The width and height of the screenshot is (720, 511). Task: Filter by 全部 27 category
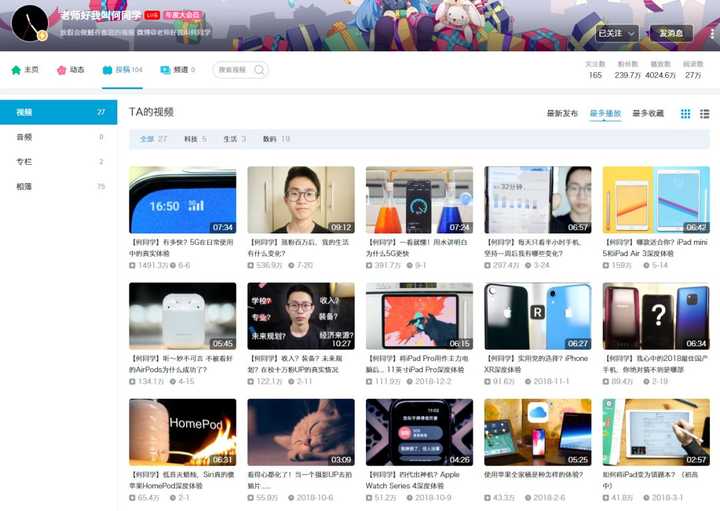pos(153,139)
